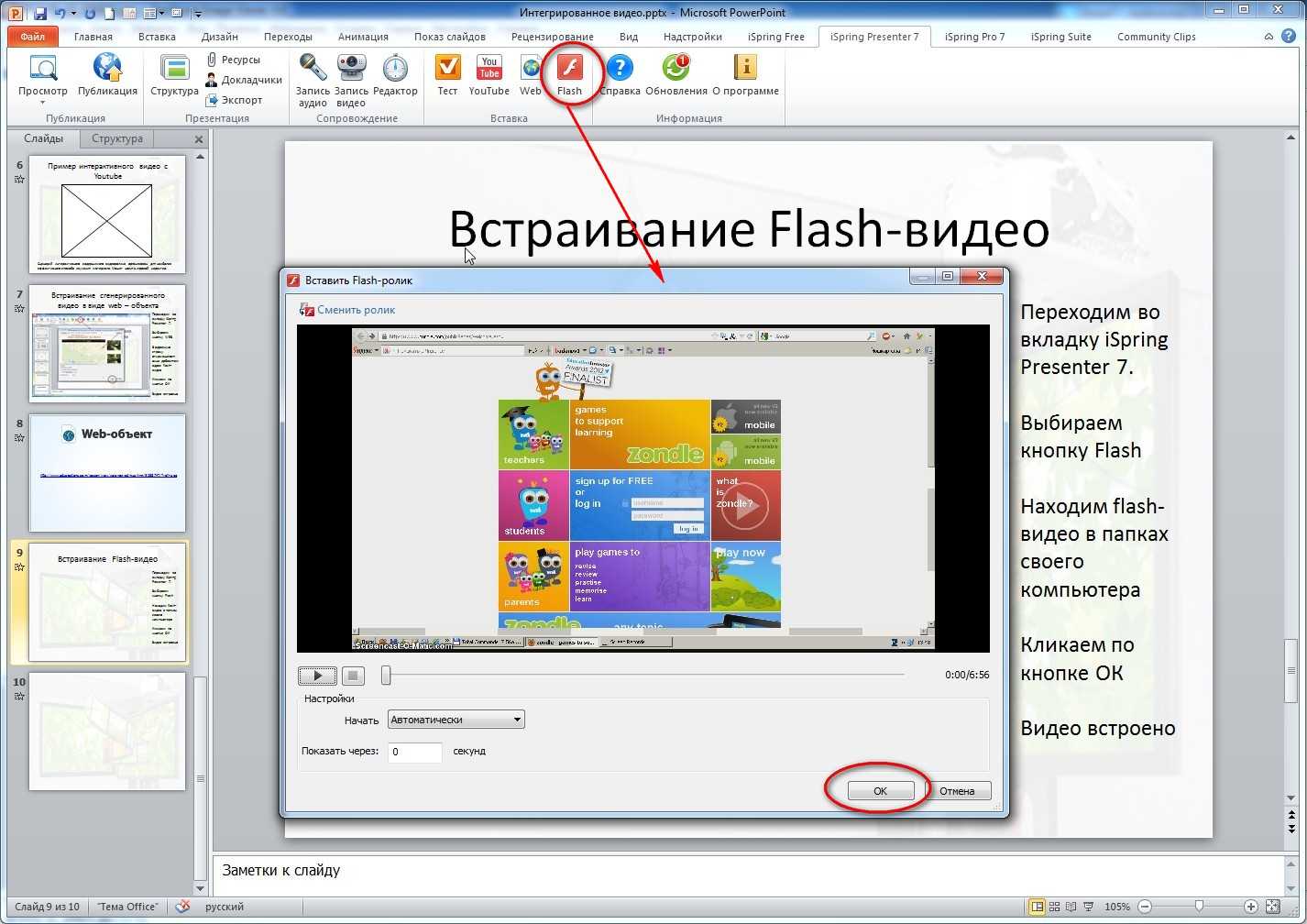Close the slides pane with X
The height and width of the screenshot is (924, 1307).
pyautogui.click(x=199, y=139)
